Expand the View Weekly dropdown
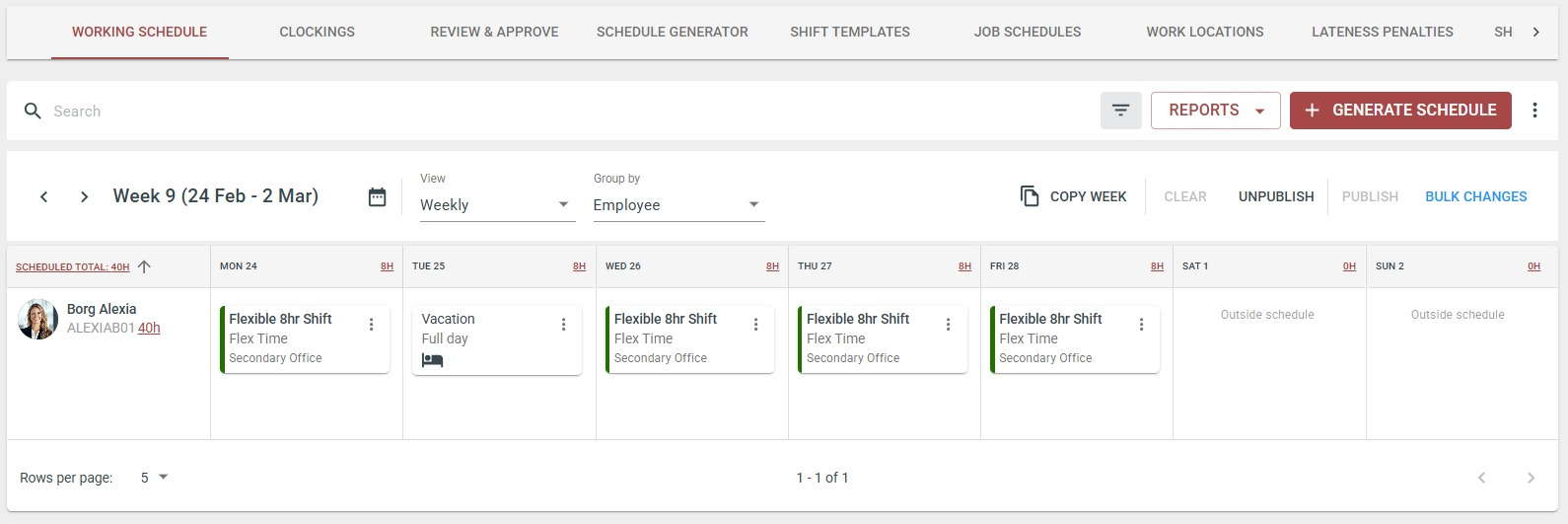This screenshot has height=524, width=1568. pos(497,204)
